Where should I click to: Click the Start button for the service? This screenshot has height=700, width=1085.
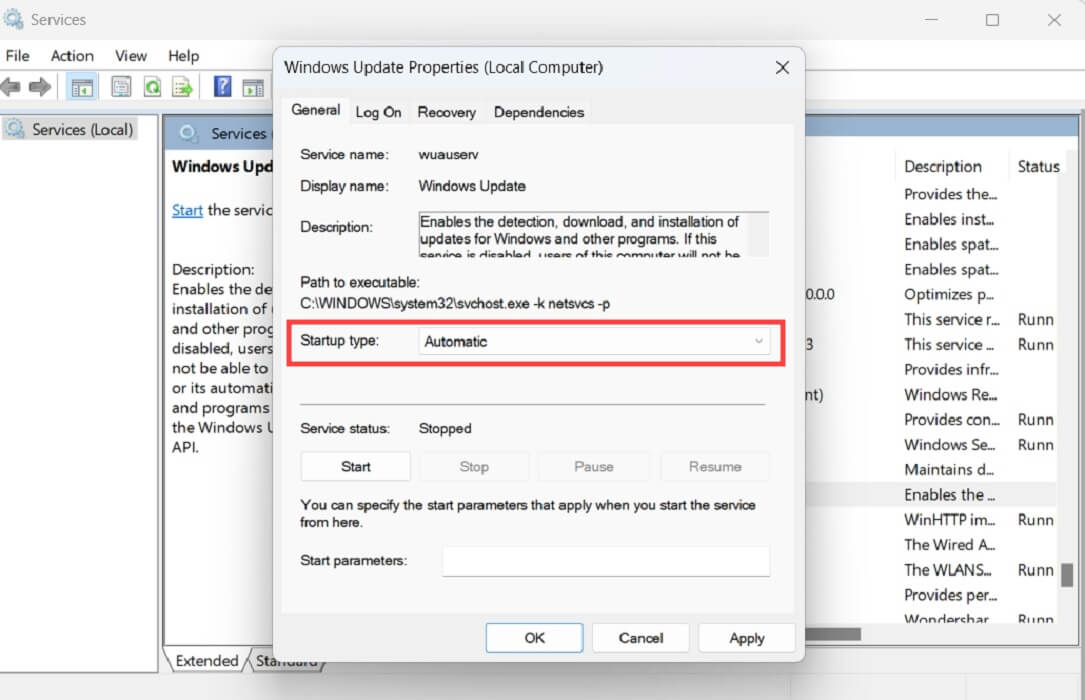355,466
